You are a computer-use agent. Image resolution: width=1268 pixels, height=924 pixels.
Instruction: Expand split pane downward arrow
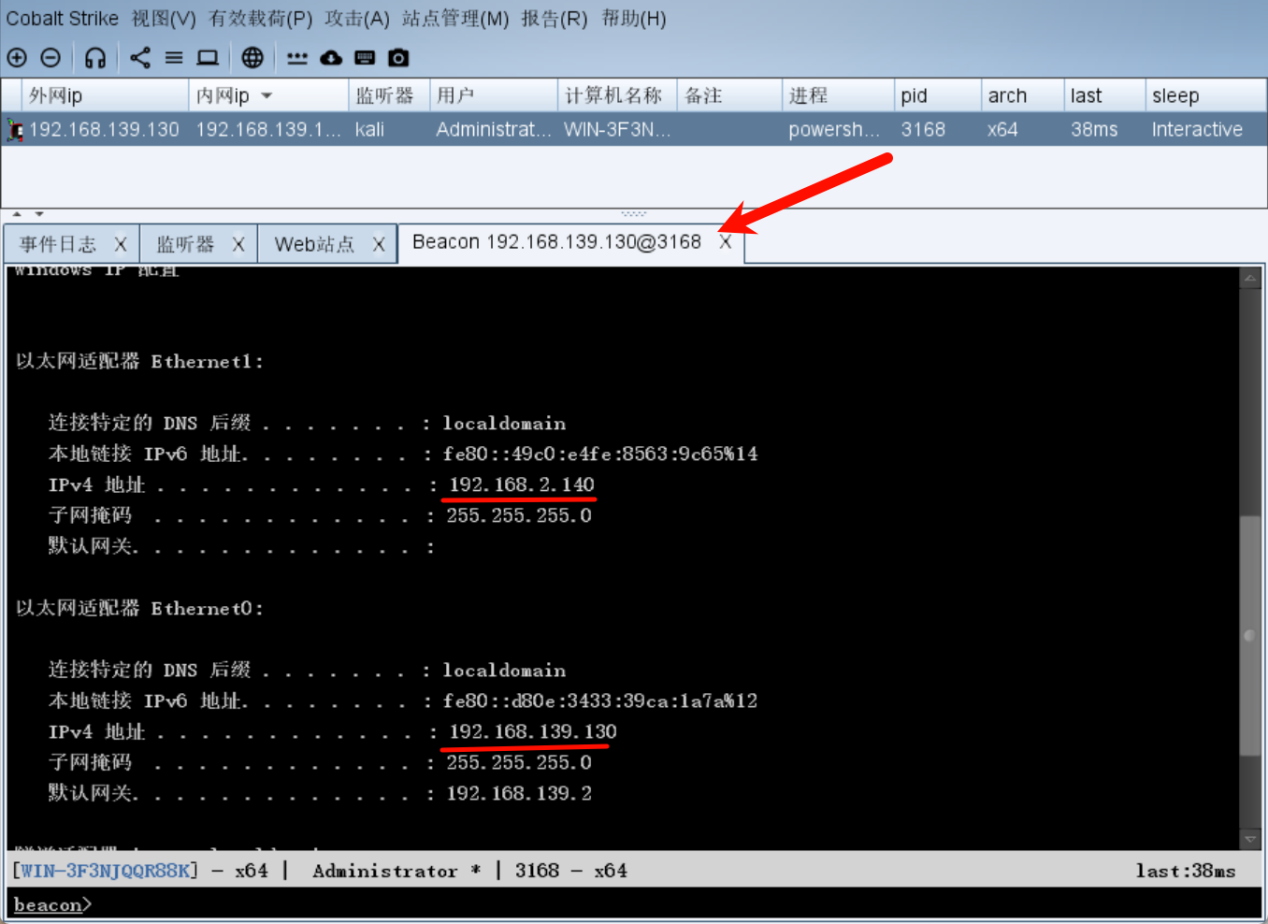(39, 213)
